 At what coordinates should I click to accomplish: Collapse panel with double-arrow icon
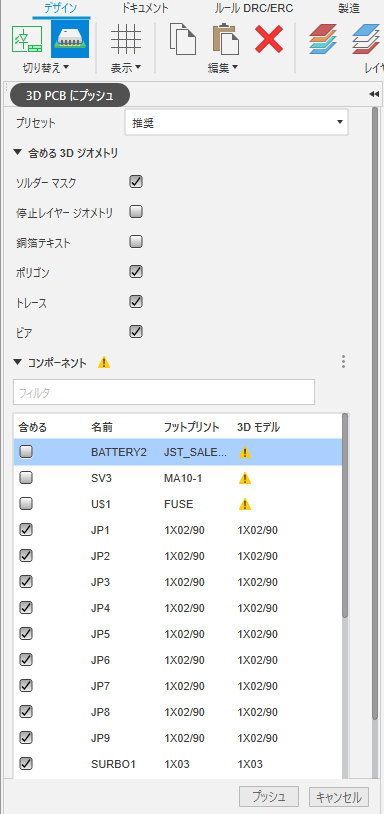tap(374, 94)
